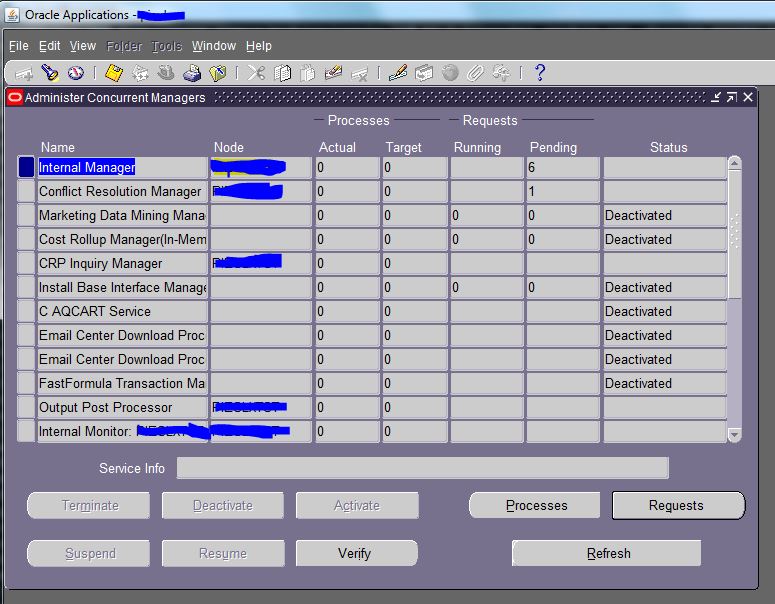Select the Conflict Resolution Manager row
The height and width of the screenshot is (604, 775).
tap(120, 192)
